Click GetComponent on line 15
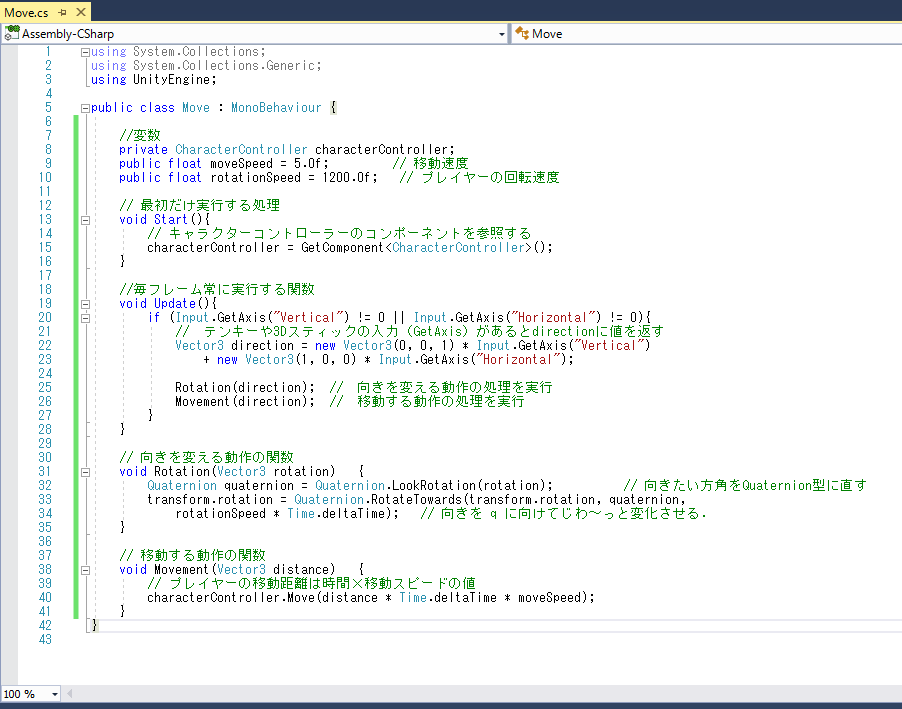Screen dimensions: 902x709 [342, 247]
